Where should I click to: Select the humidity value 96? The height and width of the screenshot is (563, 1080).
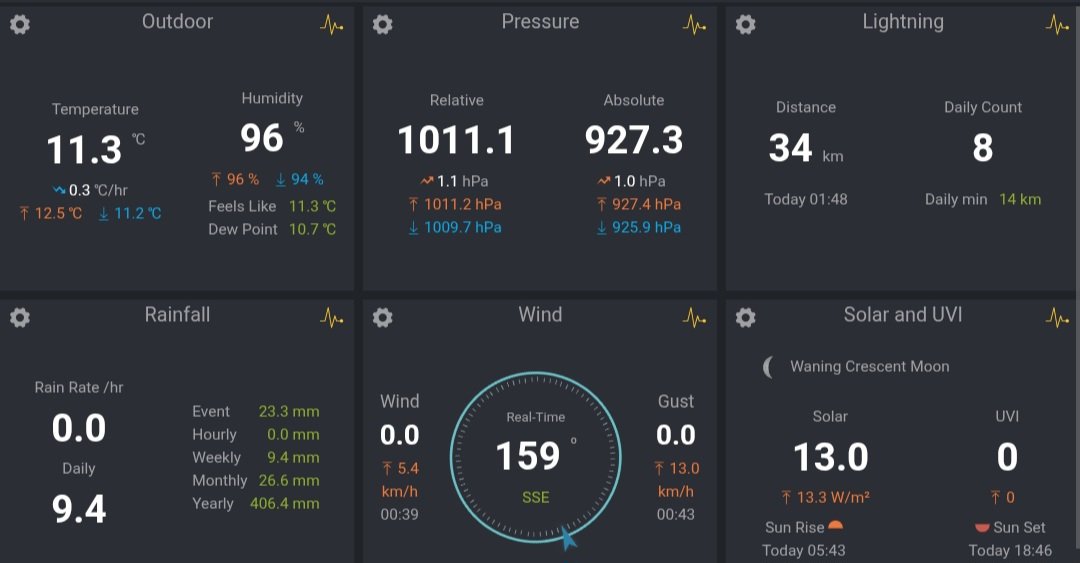pyautogui.click(x=262, y=137)
